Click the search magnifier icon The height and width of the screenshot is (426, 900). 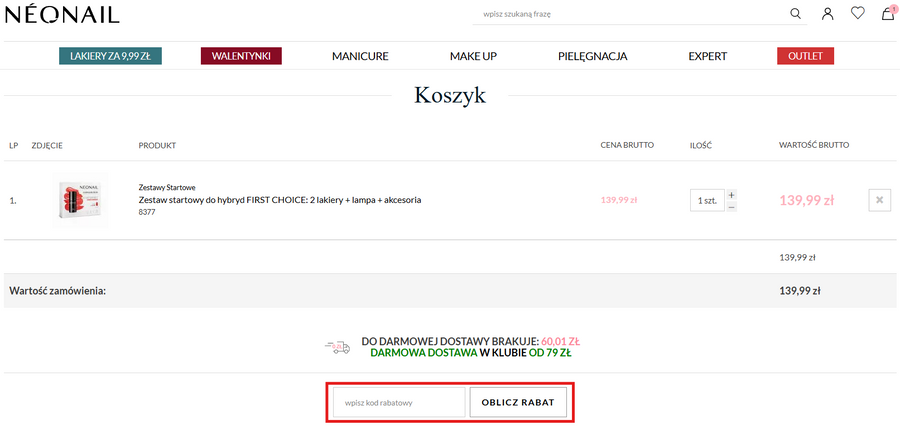tap(796, 14)
